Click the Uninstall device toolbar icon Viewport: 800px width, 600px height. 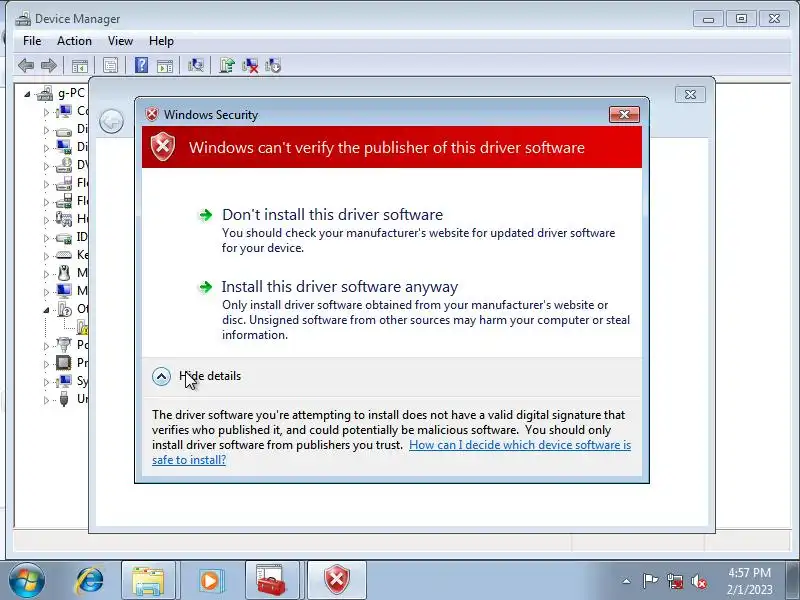point(250,65)
